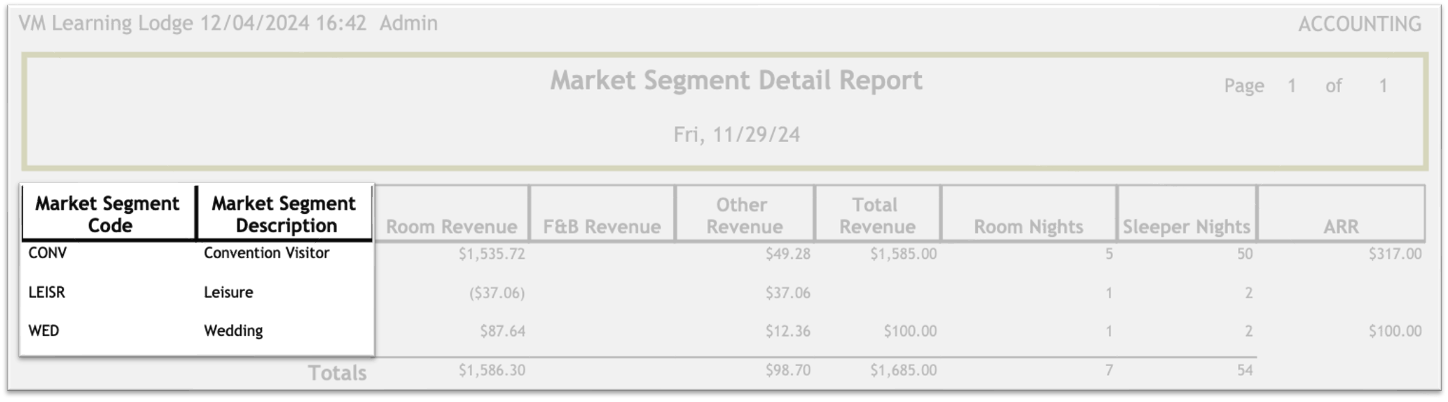
Task: Click the ACCOUNTING label in the header
Action: tap(1359, 24)
